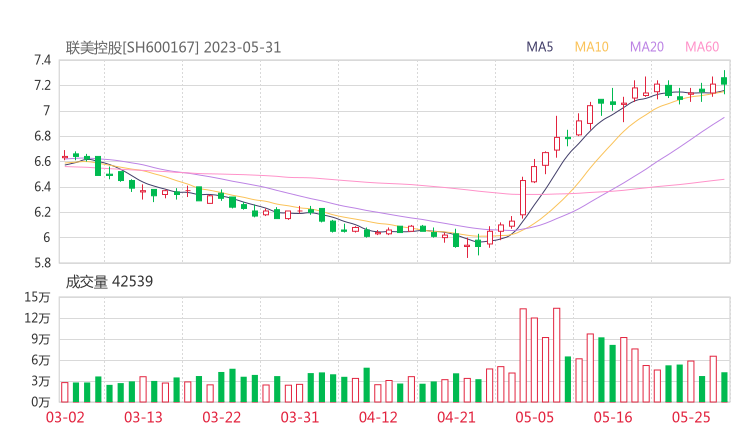Click the 0万 volume axis label
The height and width of the screenshot is (440, 740).
click(41, 402)
